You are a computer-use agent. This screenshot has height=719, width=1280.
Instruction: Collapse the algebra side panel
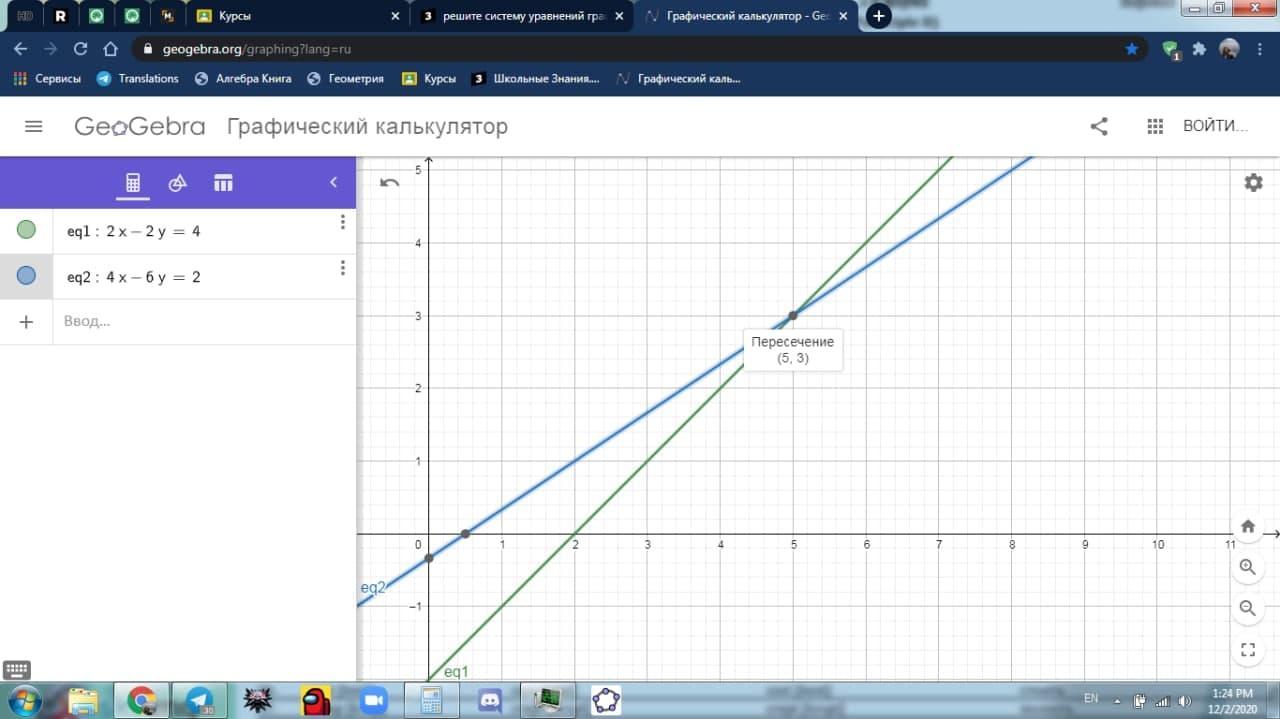point(334,182)
